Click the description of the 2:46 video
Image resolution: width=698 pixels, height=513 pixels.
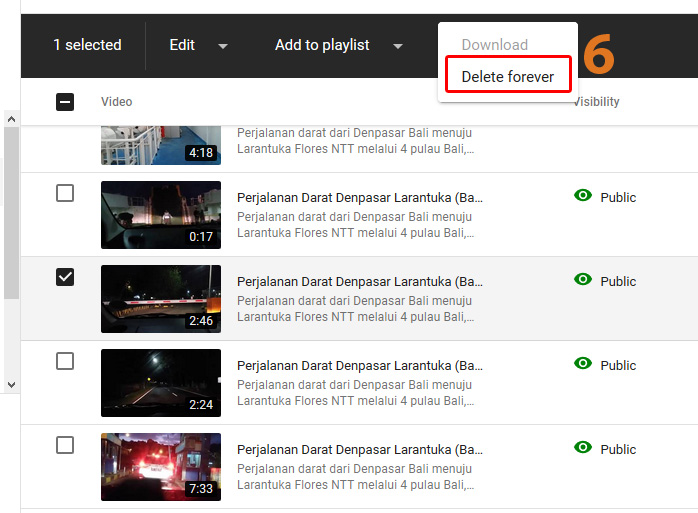(x=355, y=309)
